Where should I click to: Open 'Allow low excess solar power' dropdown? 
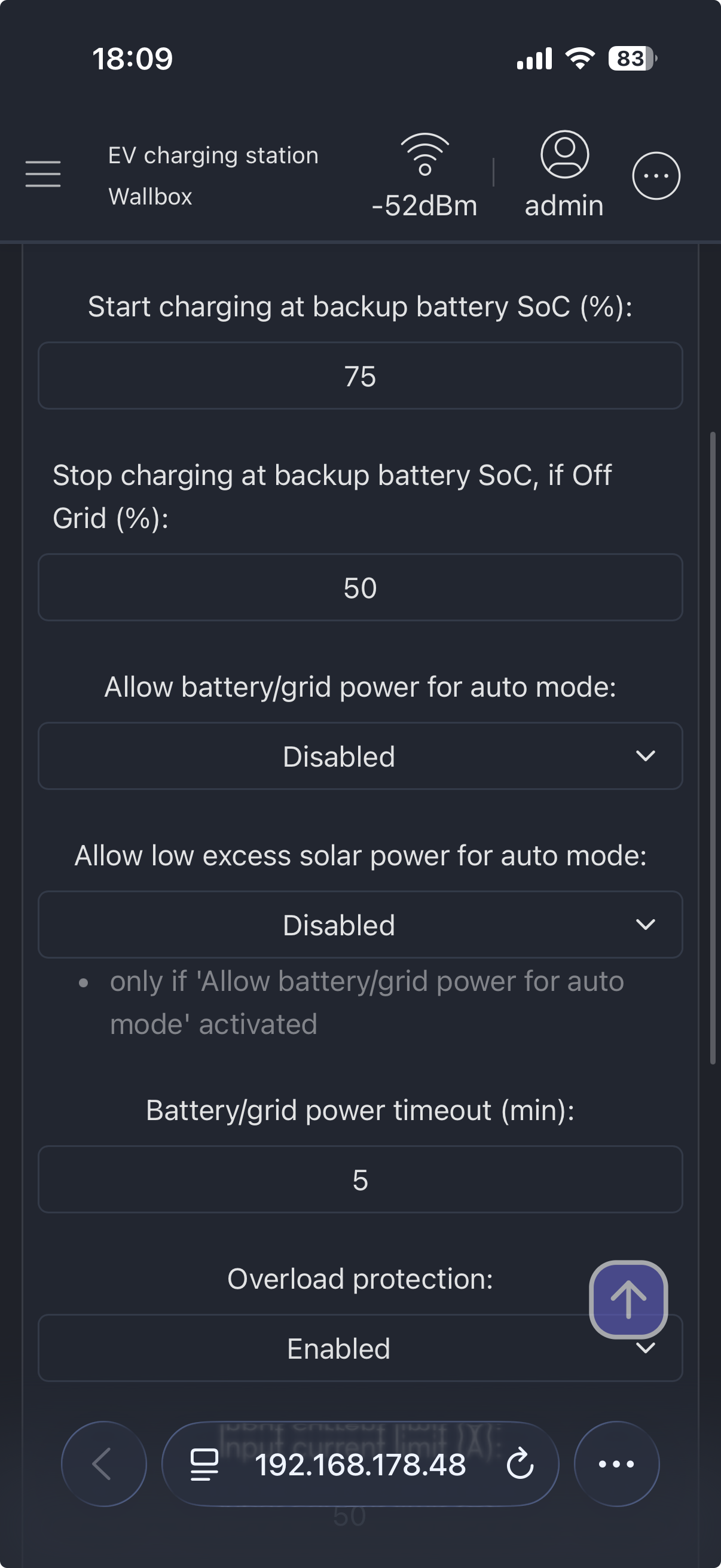360,925
